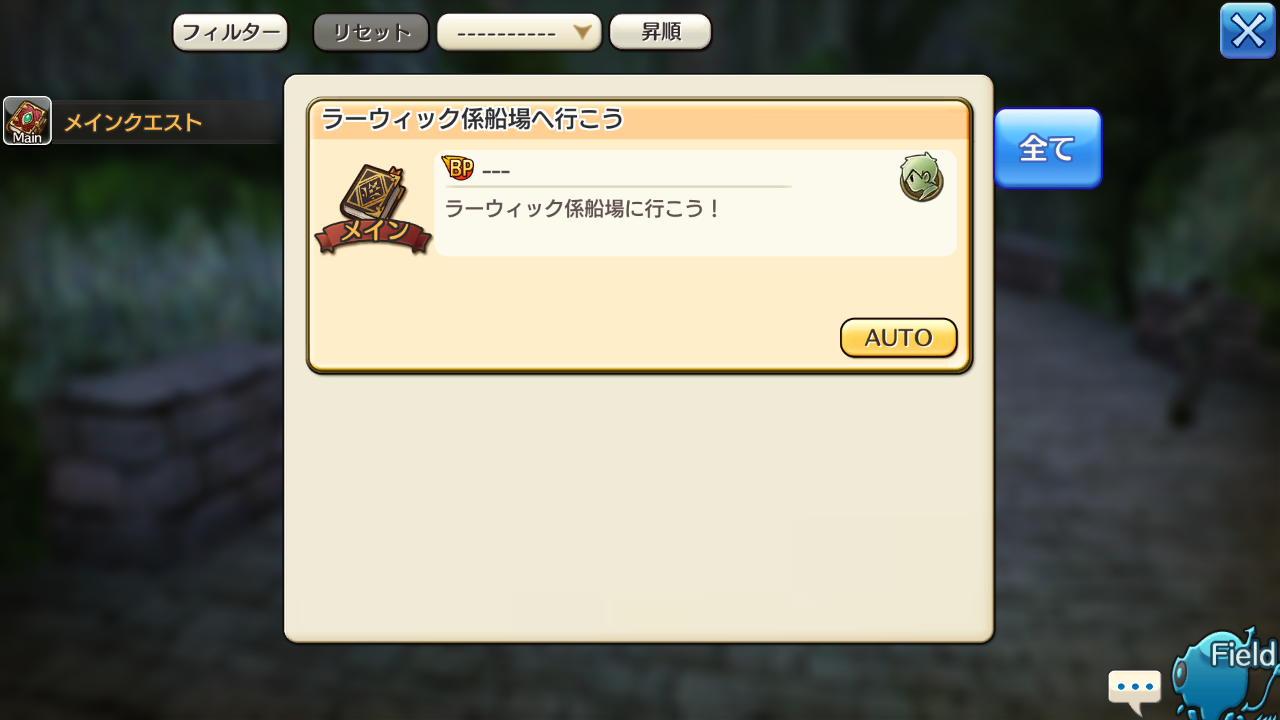This screenshot has width=1280, height=720.
Task: Close the quest list with X icon
Action: (x=1248, y=31)
